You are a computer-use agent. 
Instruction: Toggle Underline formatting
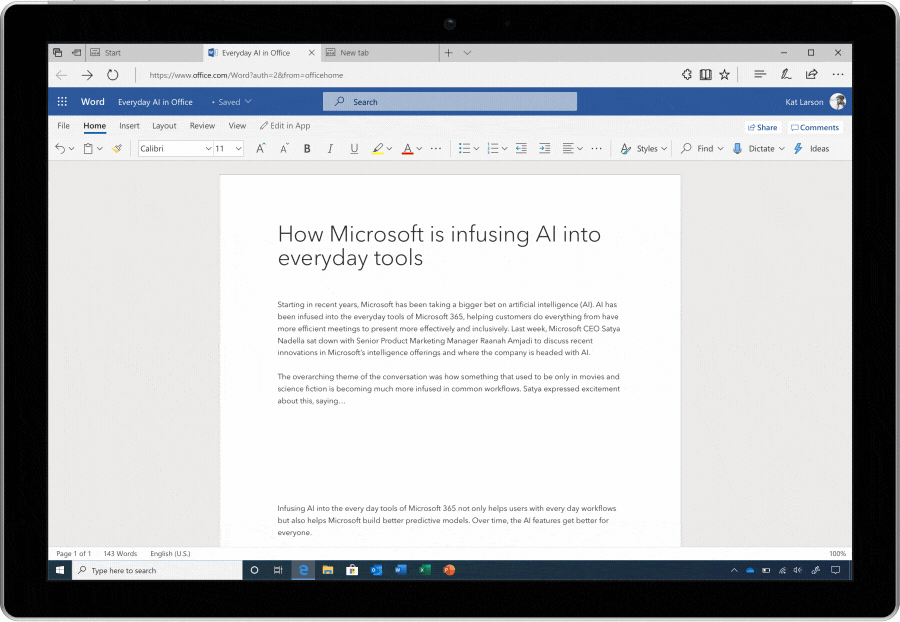click(x=353, y=148)
